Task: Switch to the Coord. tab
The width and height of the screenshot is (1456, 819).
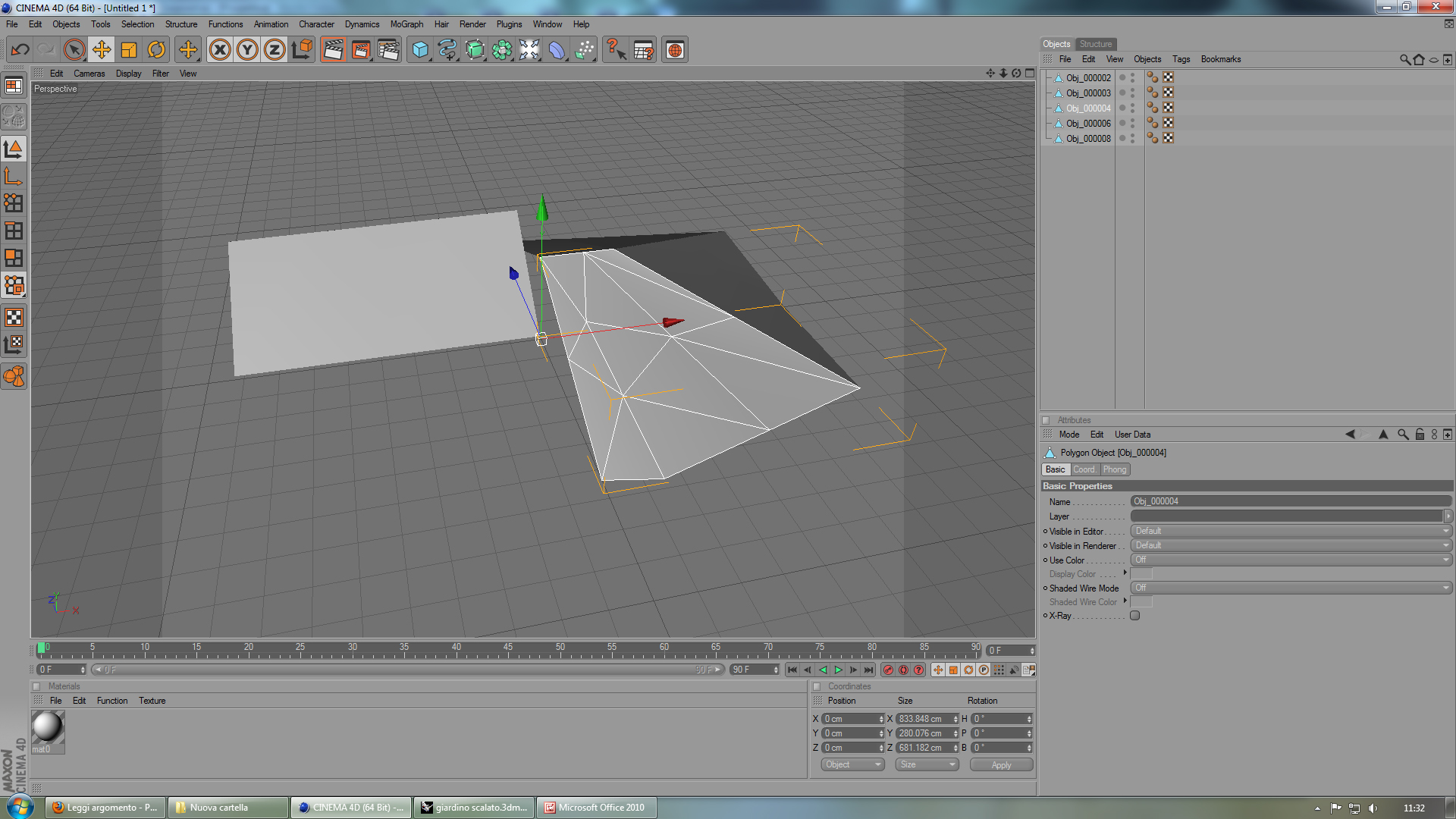Action: tap(1084, 469)
